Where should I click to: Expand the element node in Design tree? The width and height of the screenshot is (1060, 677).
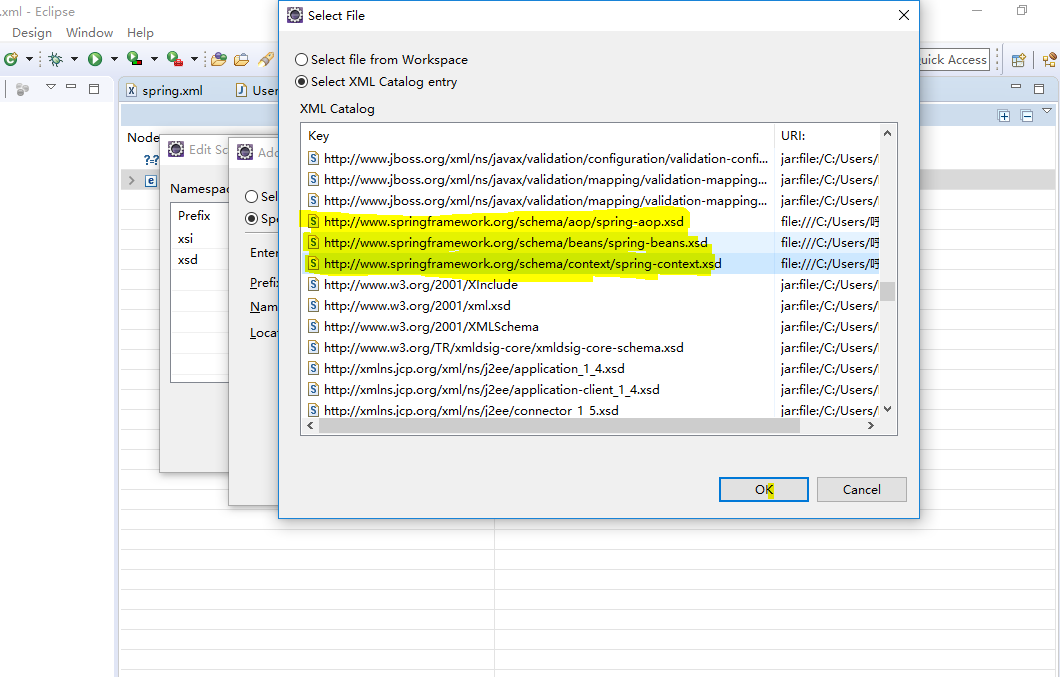pyautogui.click(x=132, y=181)
